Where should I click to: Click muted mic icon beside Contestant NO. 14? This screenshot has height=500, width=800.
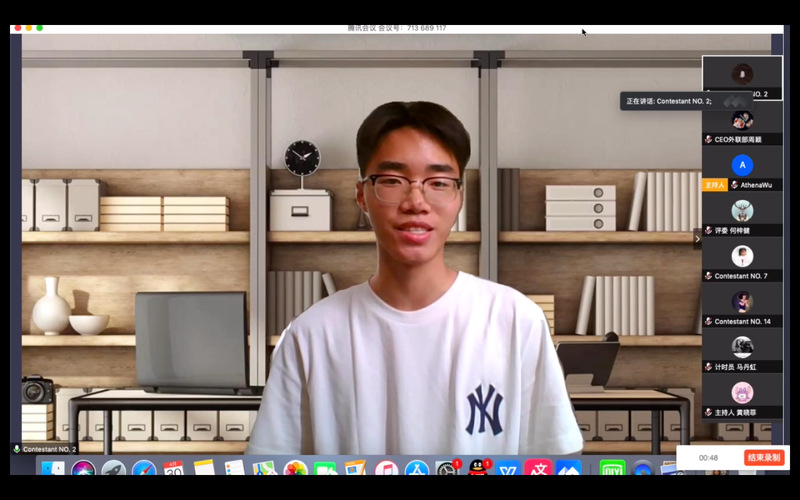click(x=708, y=321)
